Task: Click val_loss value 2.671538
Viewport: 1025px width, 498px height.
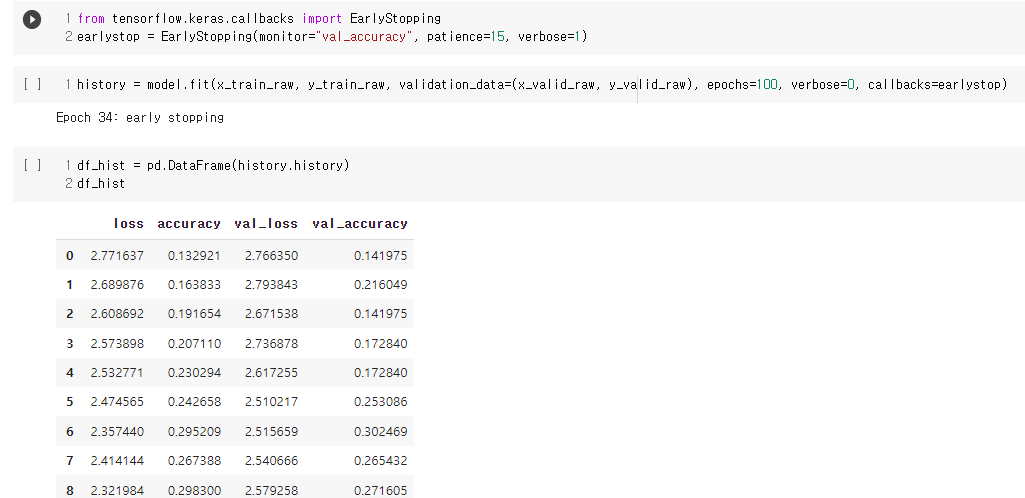Action: 271,314
